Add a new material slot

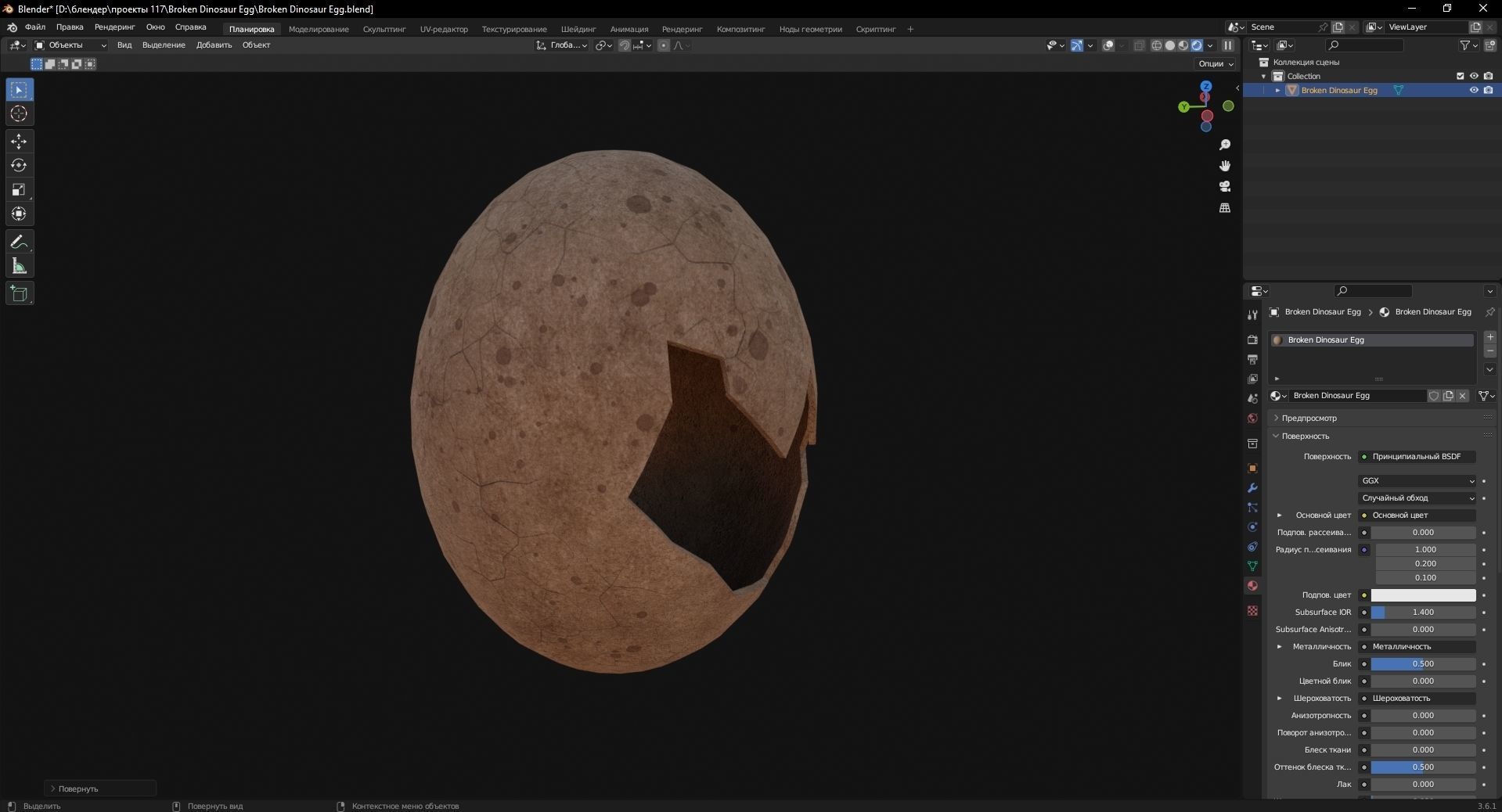(1490, 337)
